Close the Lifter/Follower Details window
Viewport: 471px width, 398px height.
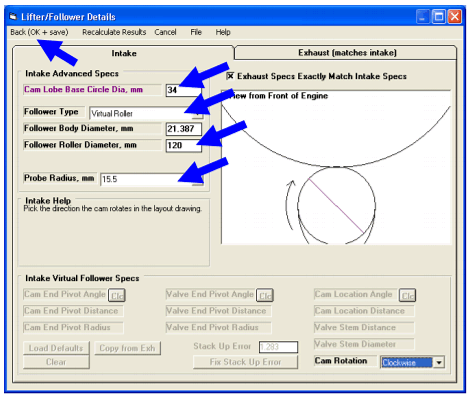(x=455, y=16)
